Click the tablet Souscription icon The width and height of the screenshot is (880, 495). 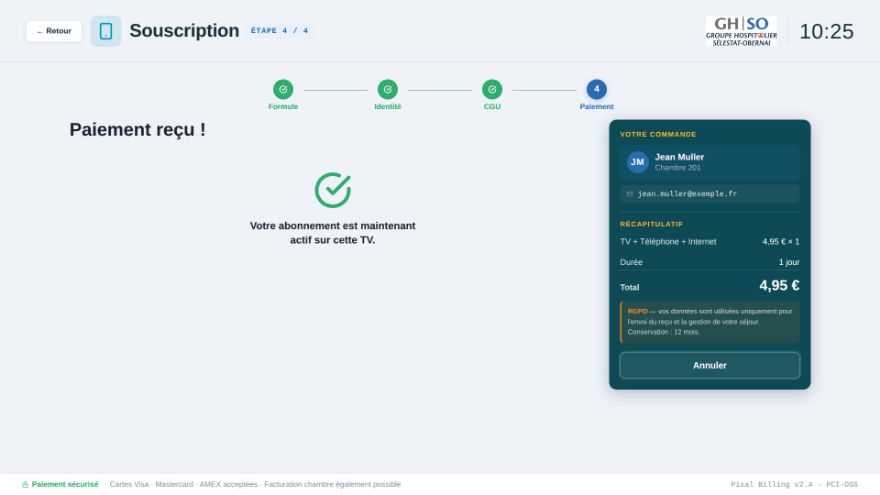[x=106, y=31]
